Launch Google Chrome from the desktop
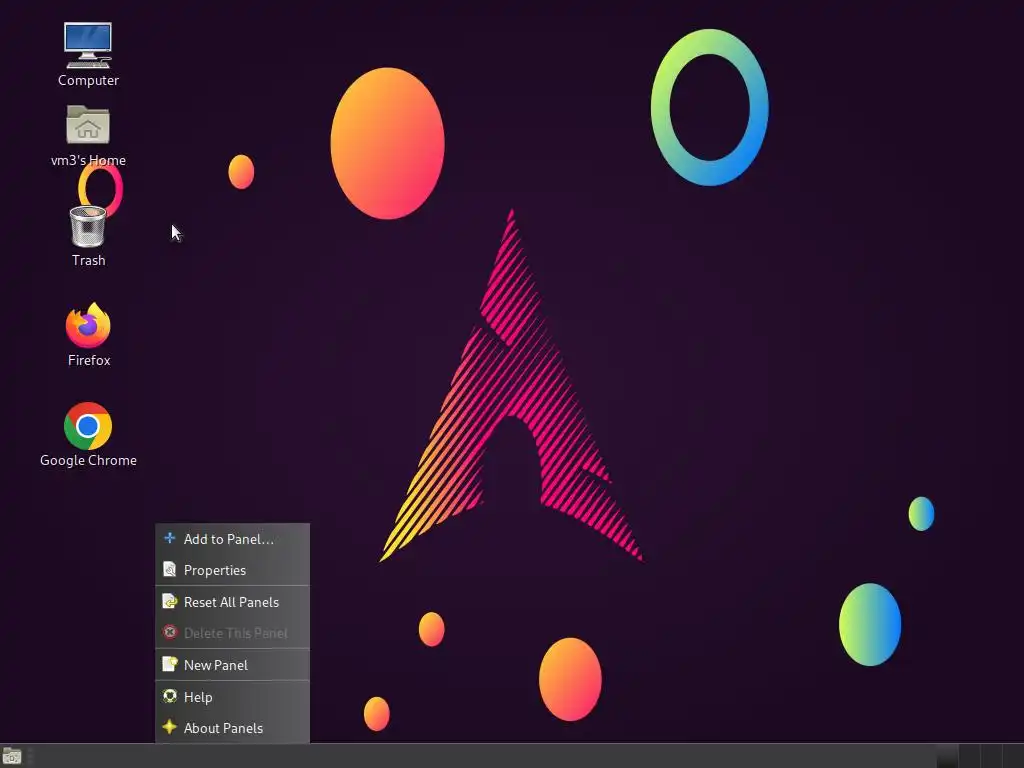Viewport: 1024px width, 768px height. point(88,434)
